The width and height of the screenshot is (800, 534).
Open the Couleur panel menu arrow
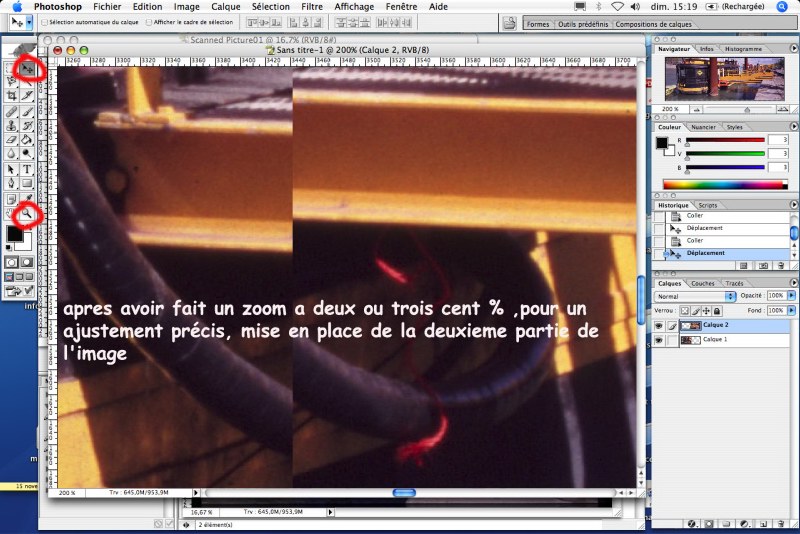coord(793,126)
